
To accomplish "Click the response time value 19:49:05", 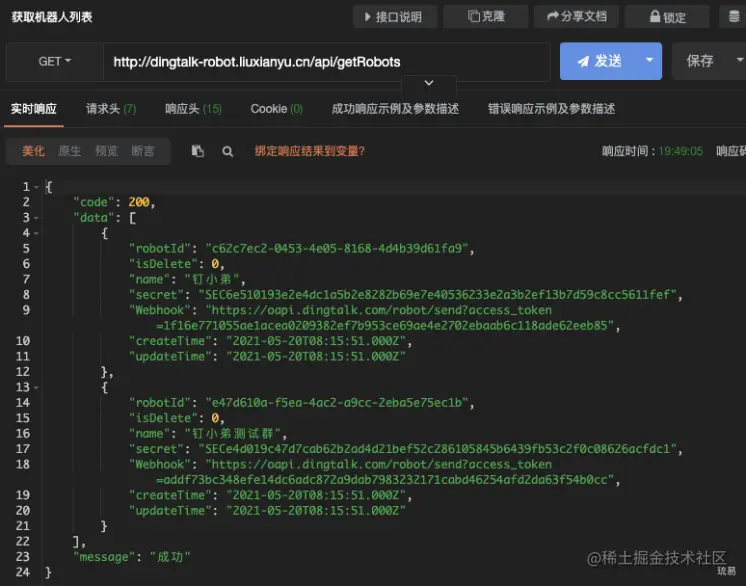I will point(681,151).
